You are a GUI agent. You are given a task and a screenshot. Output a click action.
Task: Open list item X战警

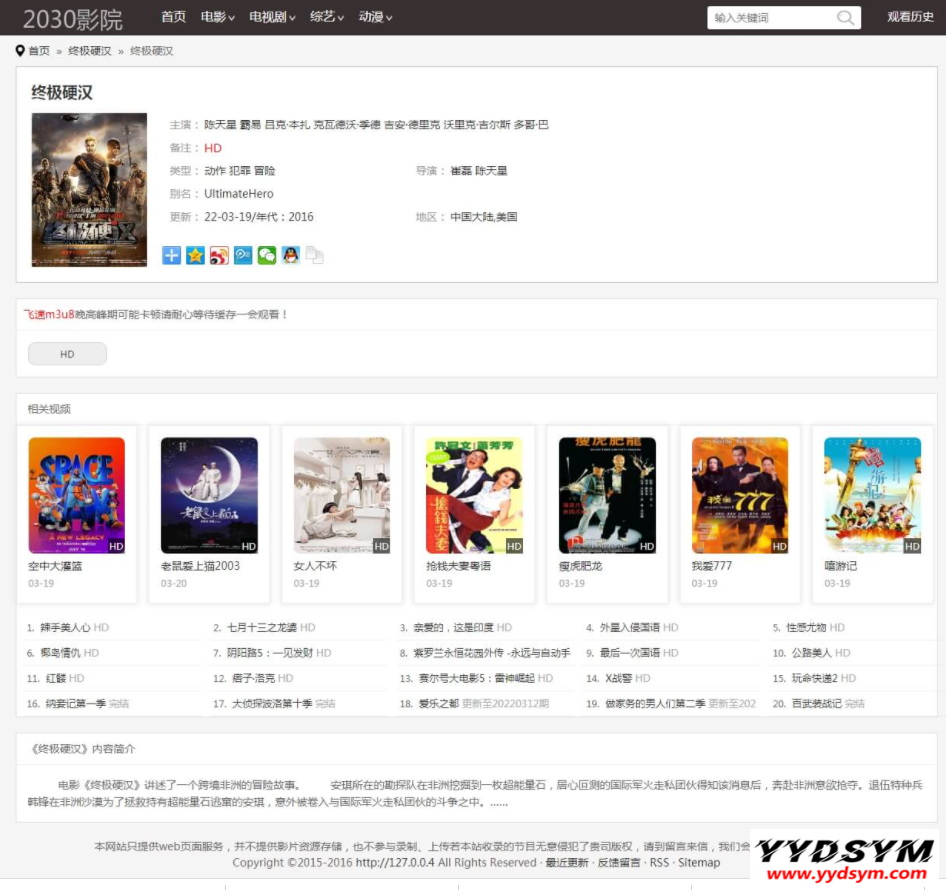click(618, 678)
